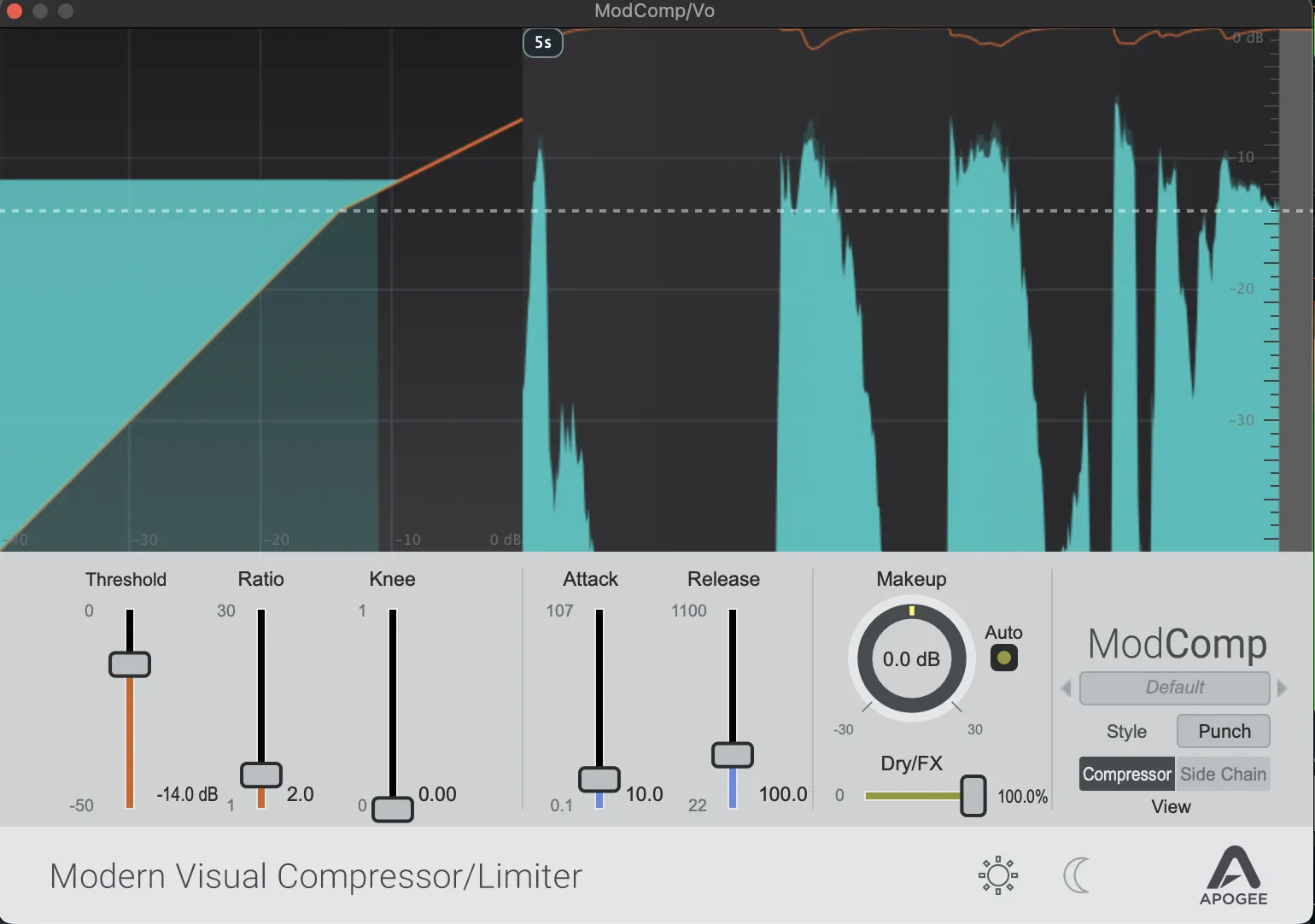The height and width of the screenshot is (924, 1315).
Task: Switch to light theme sun icon
Action: click(997, 875)
